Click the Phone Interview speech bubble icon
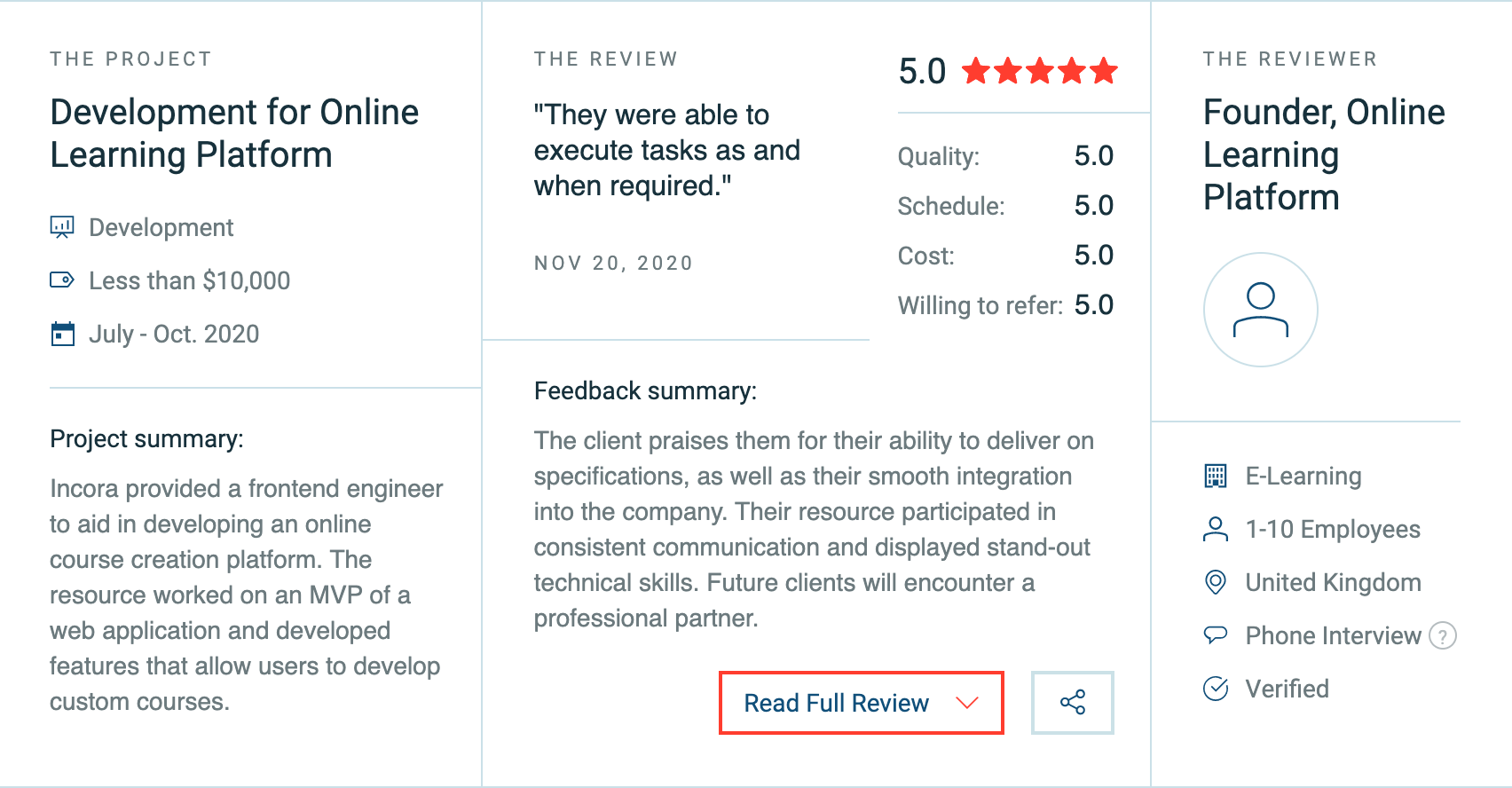 point(1216,635)
